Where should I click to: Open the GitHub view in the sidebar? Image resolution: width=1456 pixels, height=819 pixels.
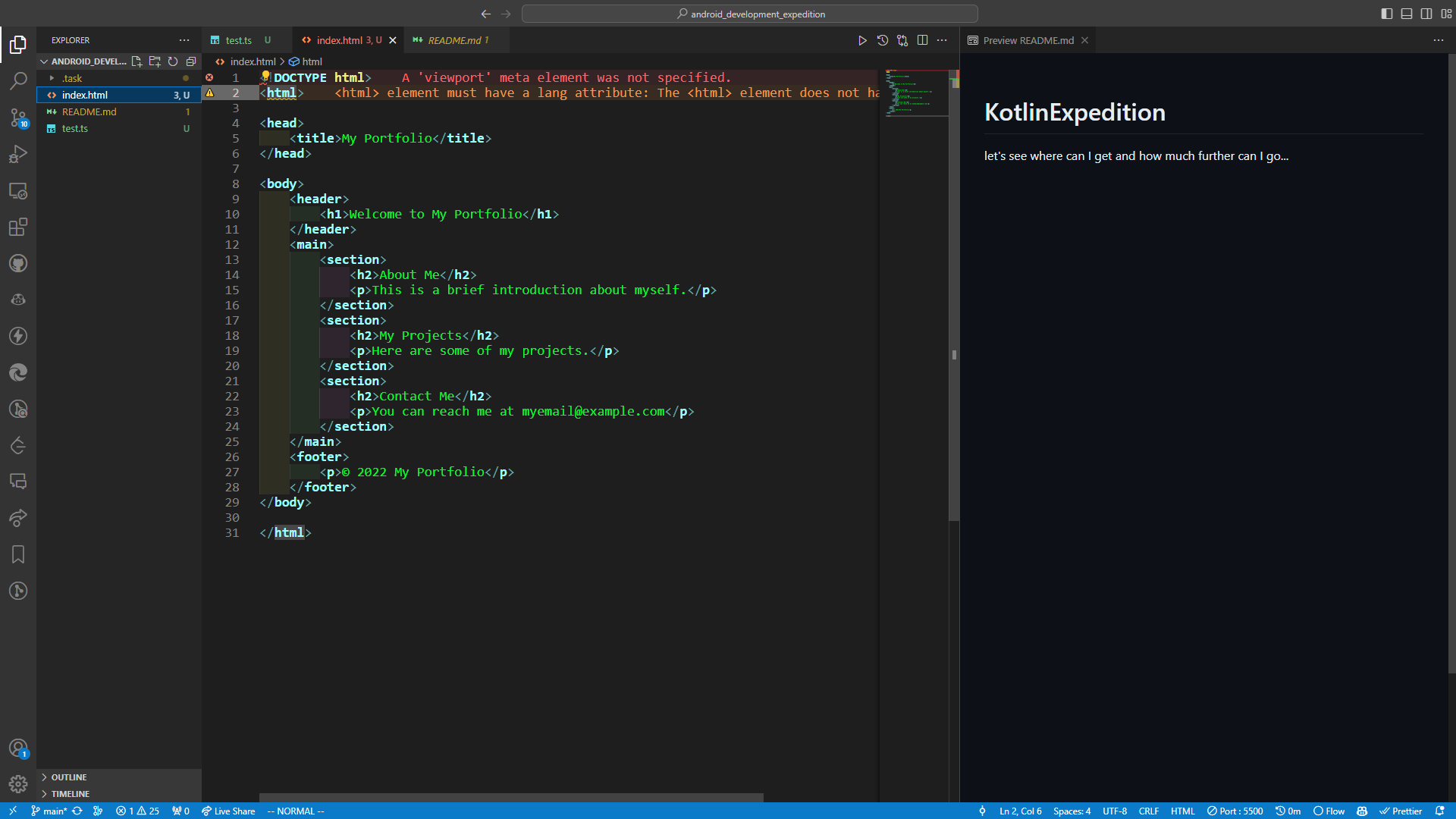(x=18, y=263)
